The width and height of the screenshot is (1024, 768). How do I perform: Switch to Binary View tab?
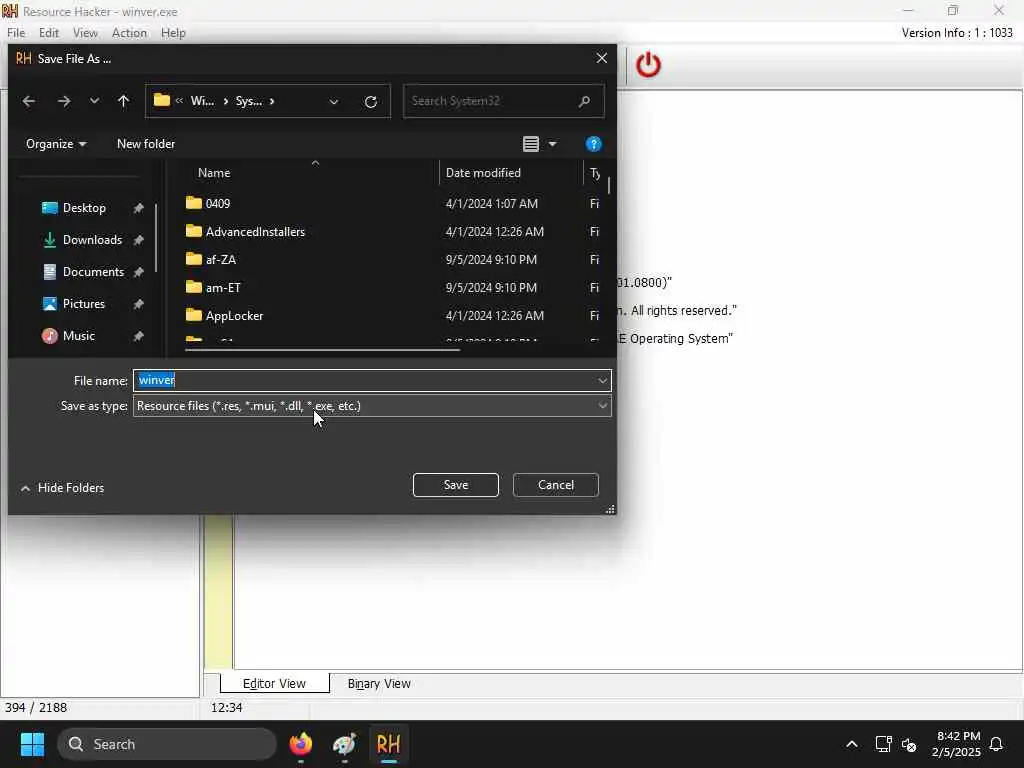[379, 684]
